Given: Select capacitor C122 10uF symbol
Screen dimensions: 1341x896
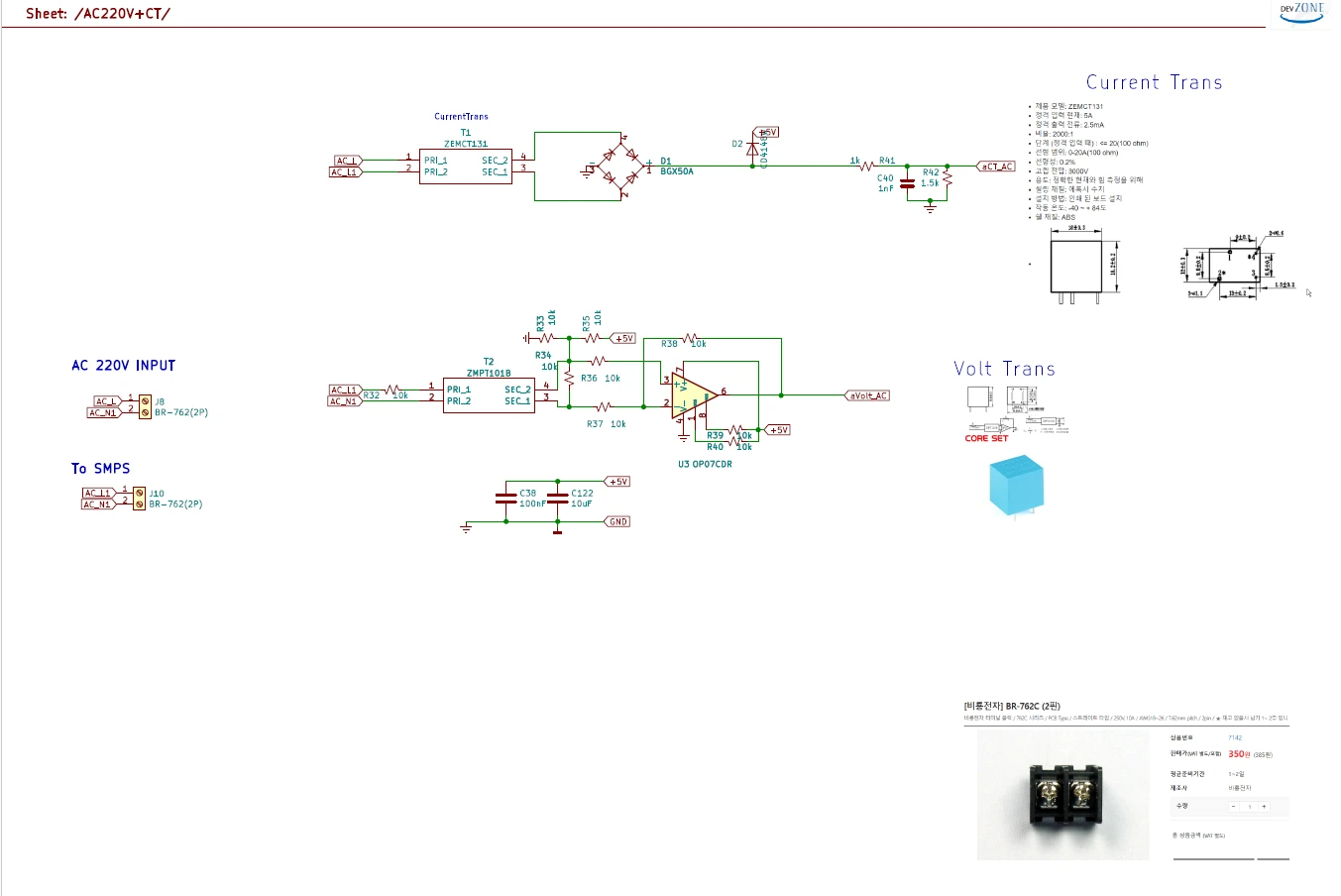Looking at the screenshot, I should 558,498.
